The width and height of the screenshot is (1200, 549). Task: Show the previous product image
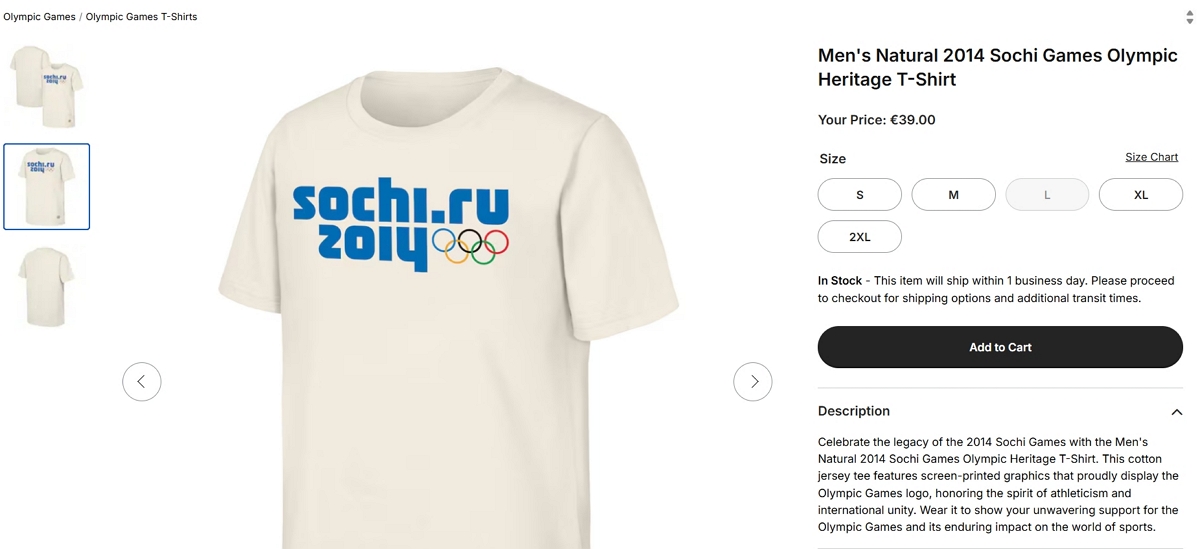[142, 381]
